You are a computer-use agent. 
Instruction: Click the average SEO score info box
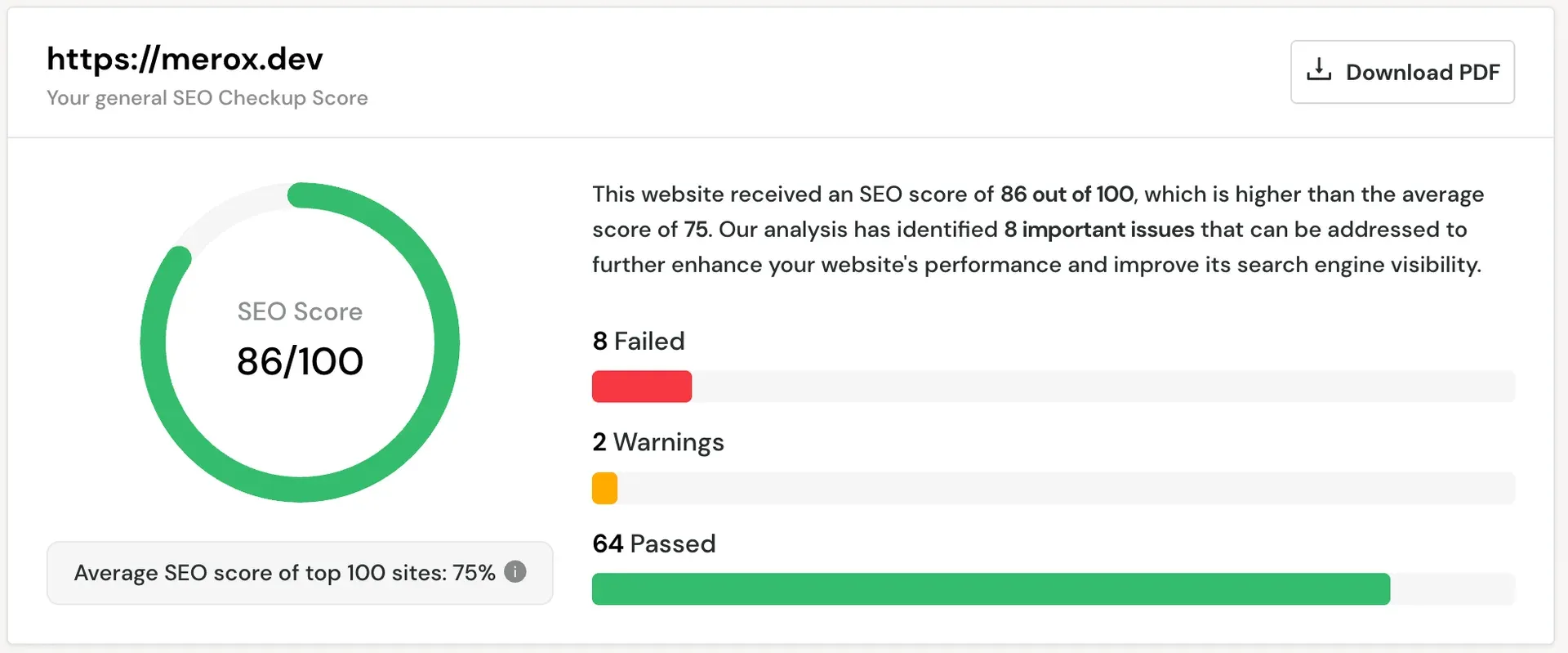pos(300,572)
